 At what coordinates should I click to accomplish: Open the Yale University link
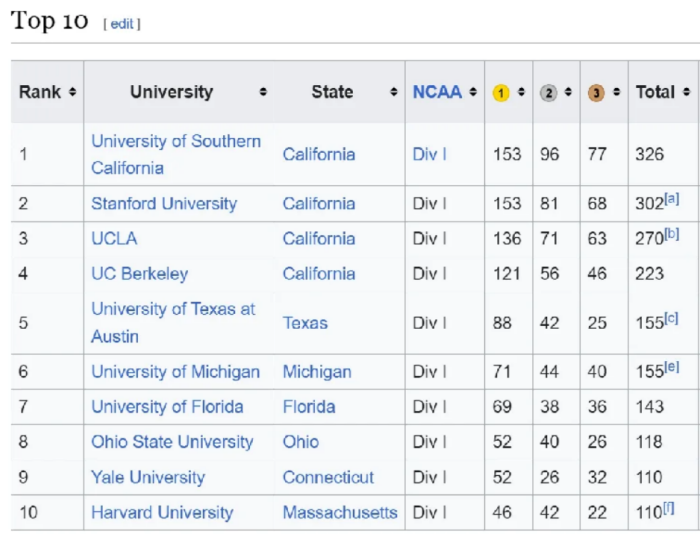click(x=147, y=477)
